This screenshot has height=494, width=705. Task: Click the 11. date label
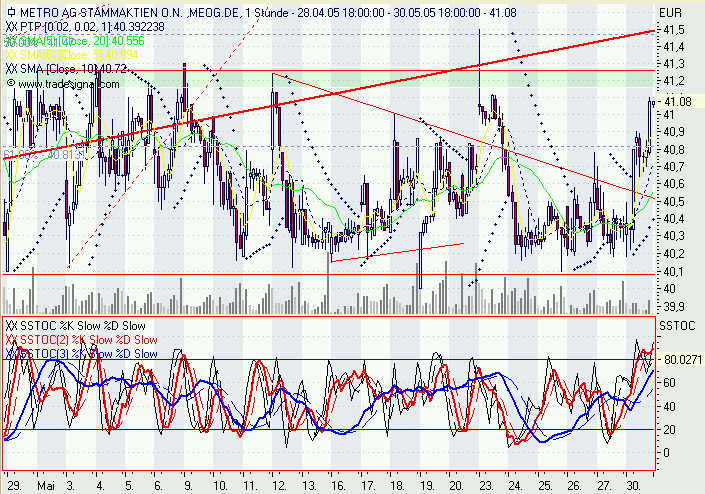[x=249, y=486]
